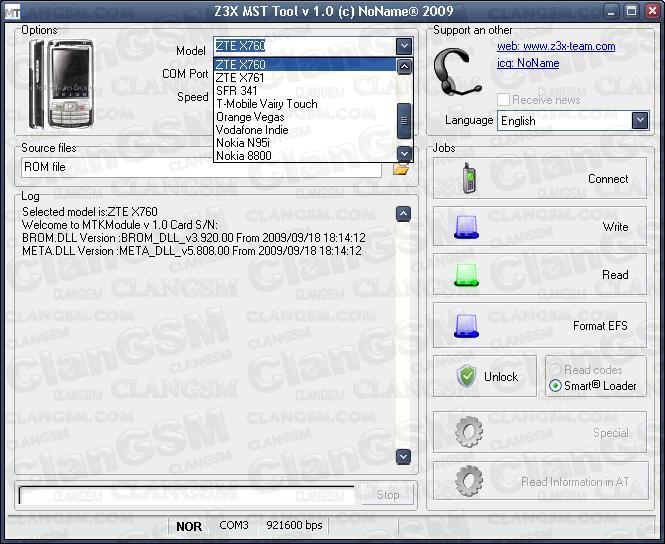Click the Read button label
The image size is (665, 544).
click(x=615, y=275)
